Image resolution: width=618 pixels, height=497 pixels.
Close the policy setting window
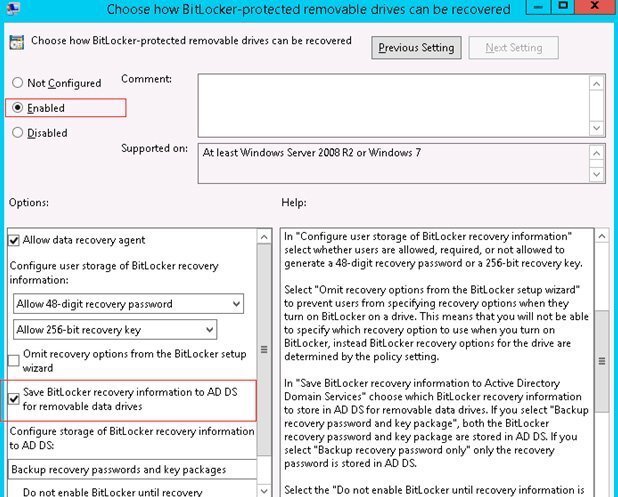tap(595, 6)
